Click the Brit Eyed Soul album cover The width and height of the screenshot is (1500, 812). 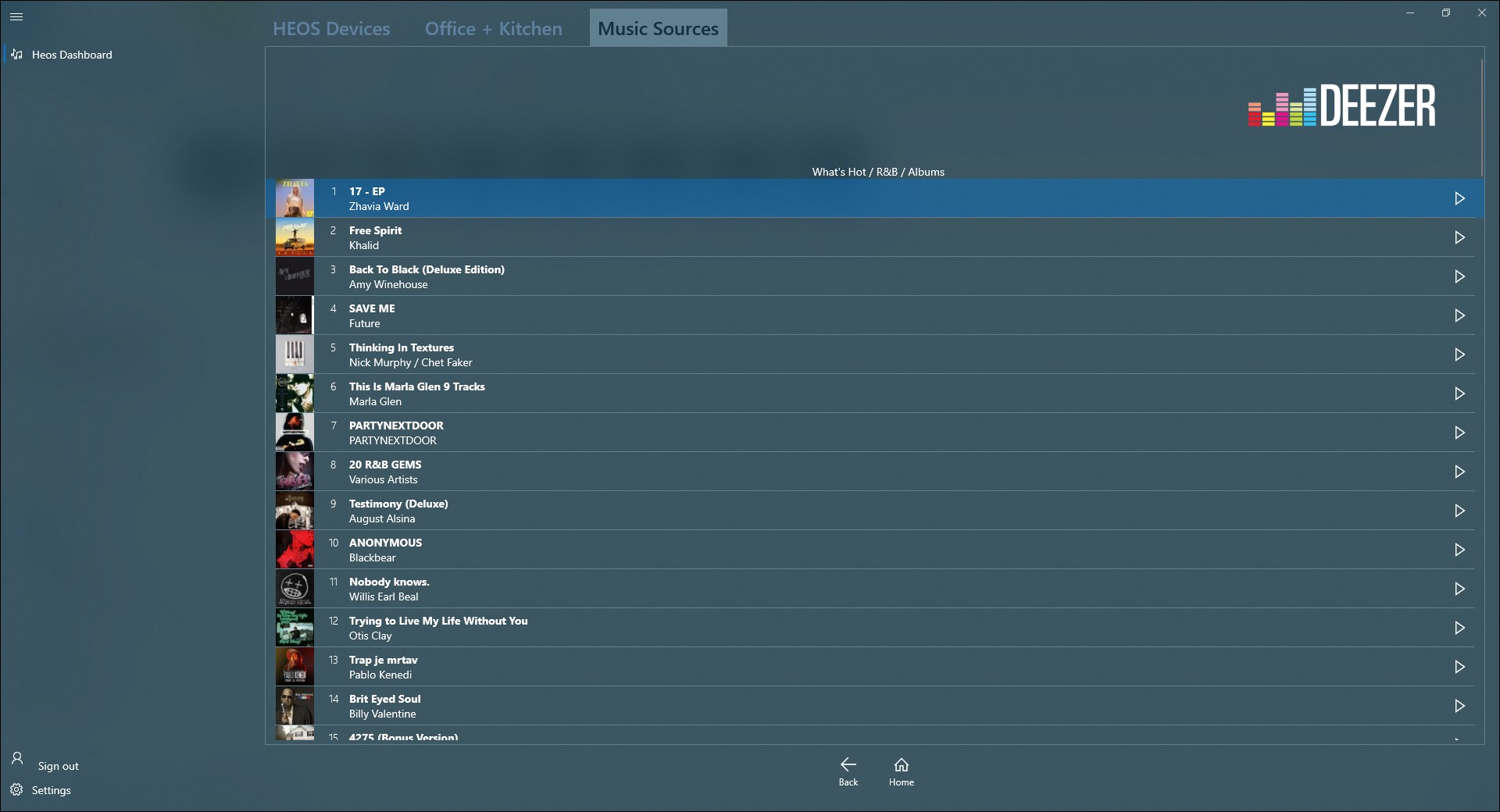click(295, 706)
